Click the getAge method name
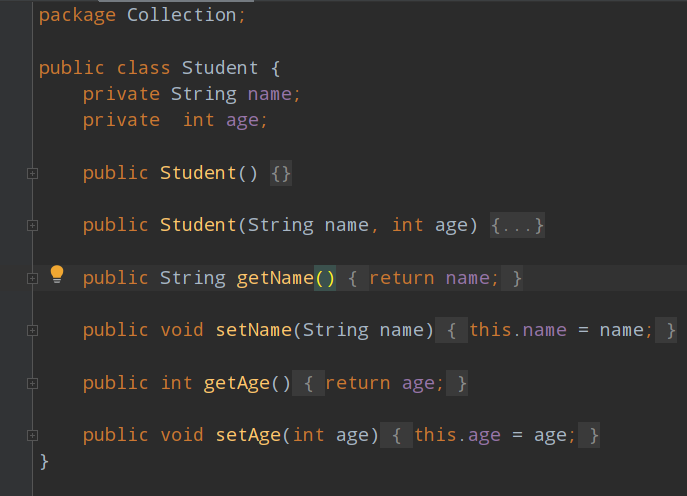This screenshot has height=496, width=687. [236, 383]
